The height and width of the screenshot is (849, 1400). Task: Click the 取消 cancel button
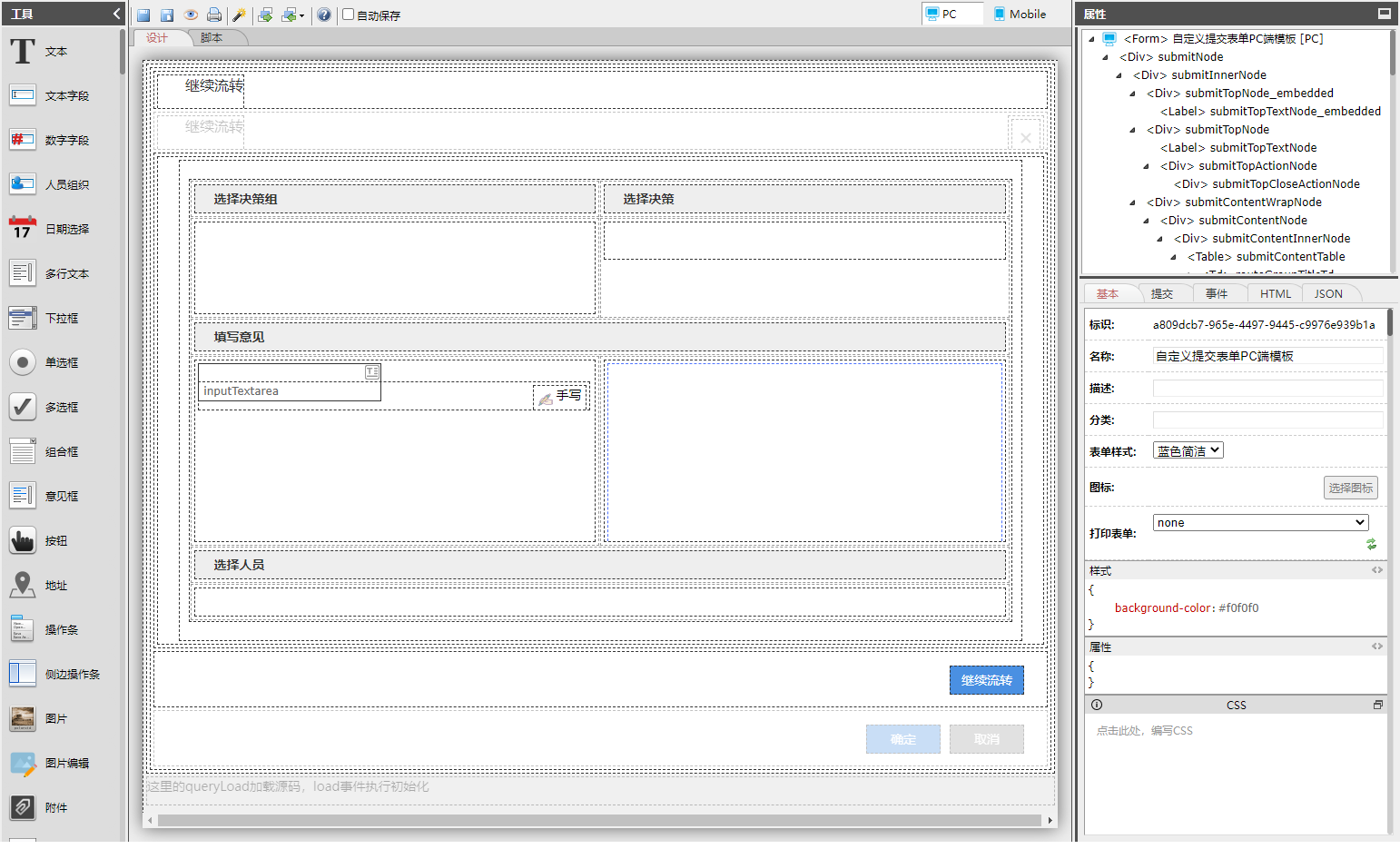[x=986, y=739]
